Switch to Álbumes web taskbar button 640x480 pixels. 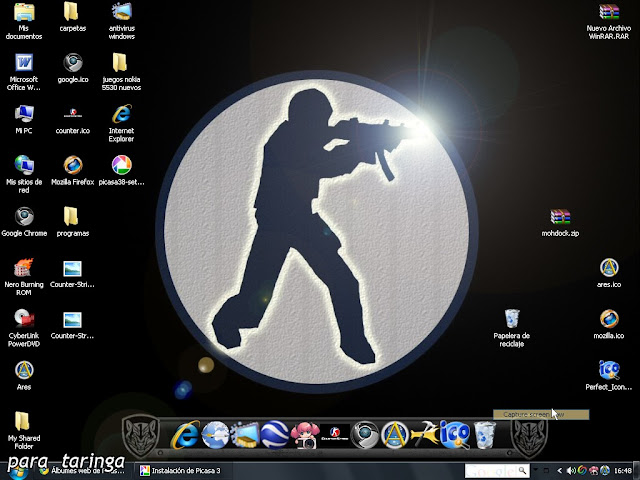(x=82, y=471)
